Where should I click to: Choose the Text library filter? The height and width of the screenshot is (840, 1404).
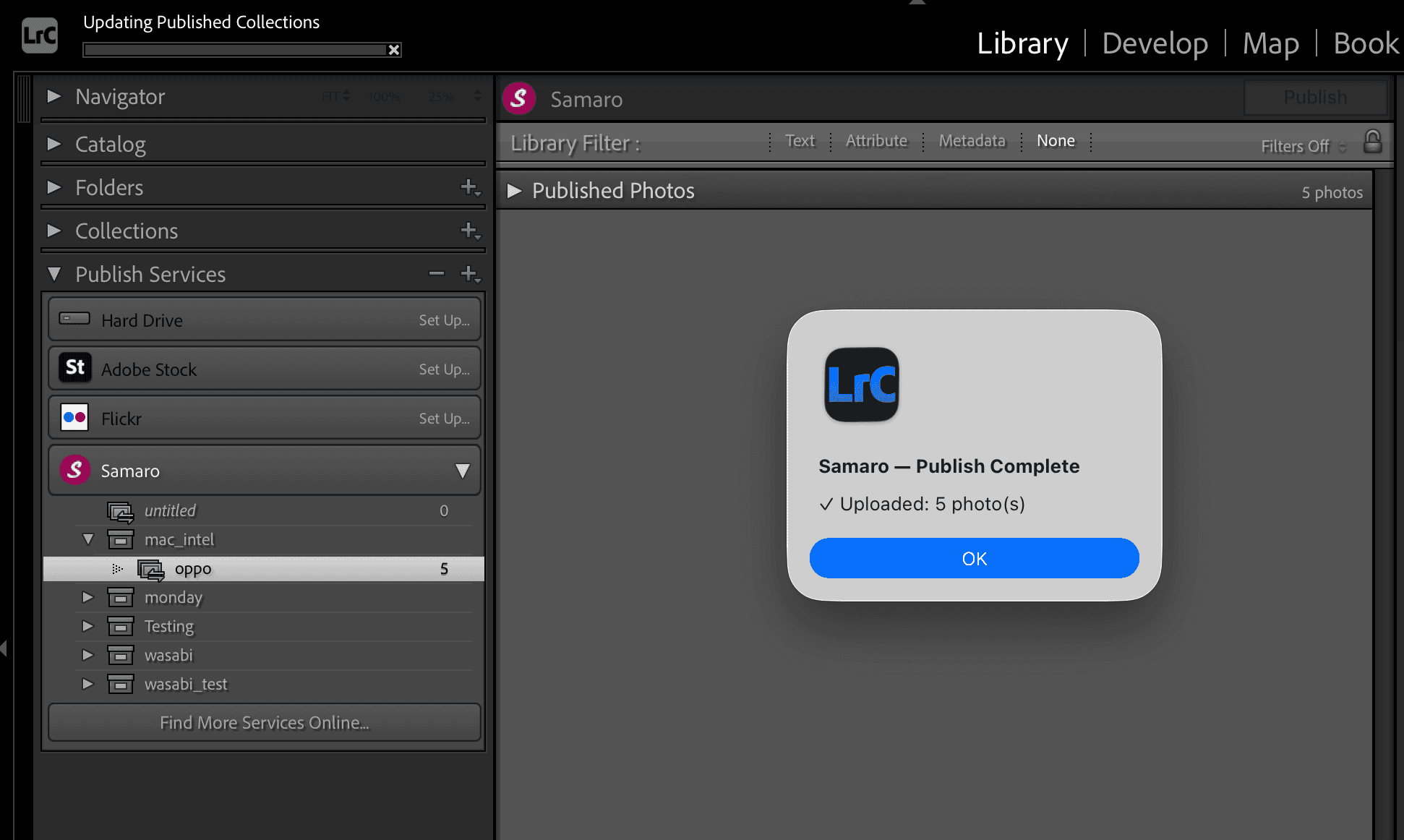(800, 141)
